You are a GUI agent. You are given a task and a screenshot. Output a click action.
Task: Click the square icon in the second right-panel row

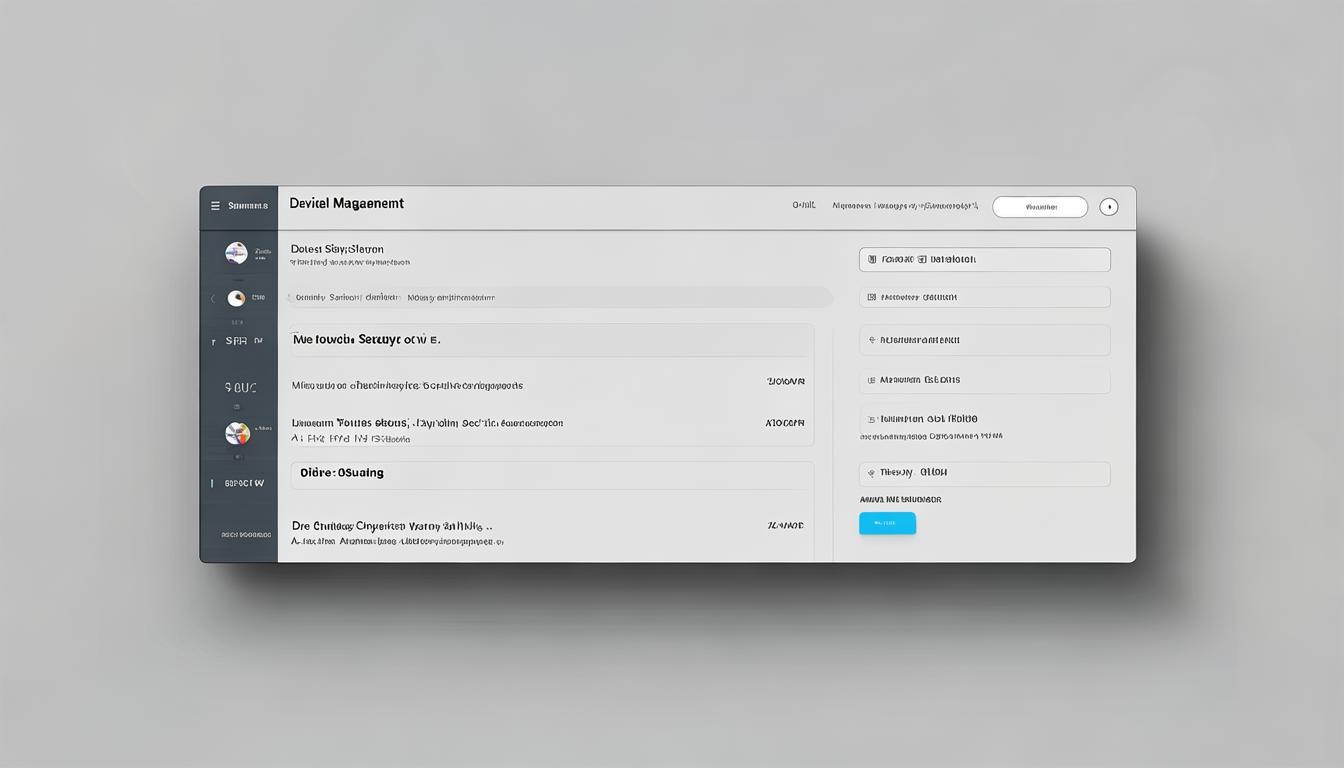[872, 297]
